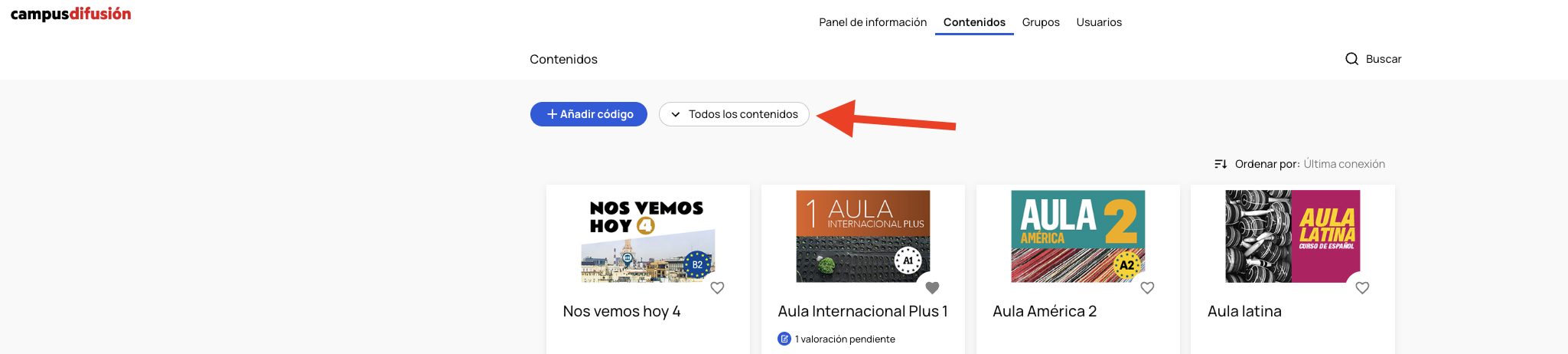
Task: Expand the Todos los contenidos dropdown
Action: [734, 114]
